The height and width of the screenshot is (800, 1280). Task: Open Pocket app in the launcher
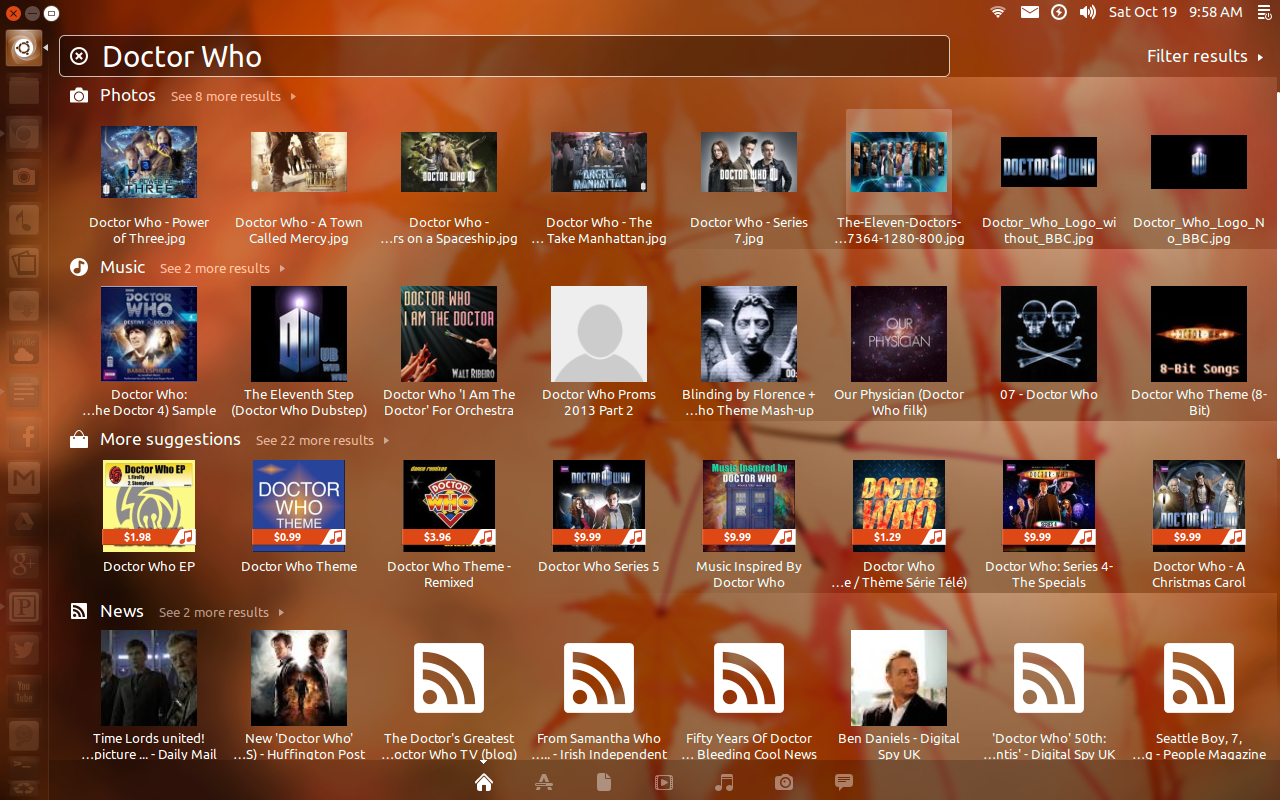[24, 606]
